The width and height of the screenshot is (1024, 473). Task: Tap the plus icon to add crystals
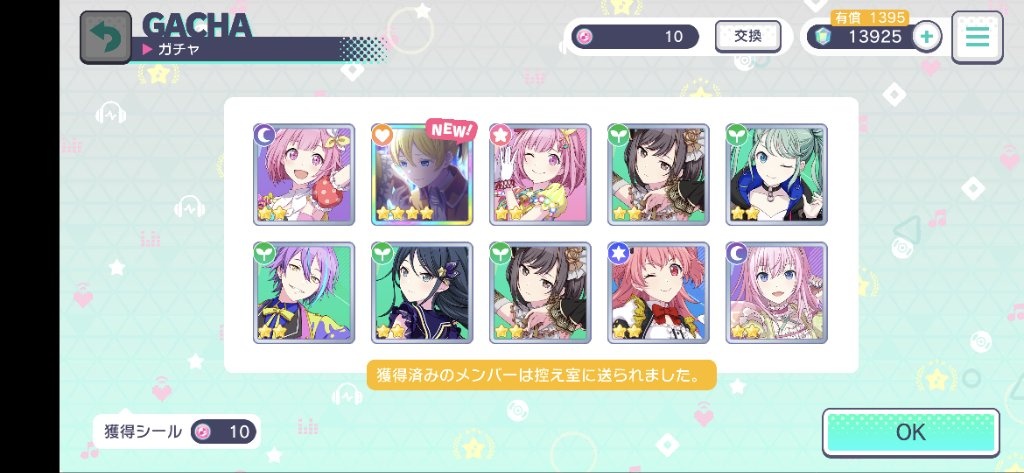(926, 36)
